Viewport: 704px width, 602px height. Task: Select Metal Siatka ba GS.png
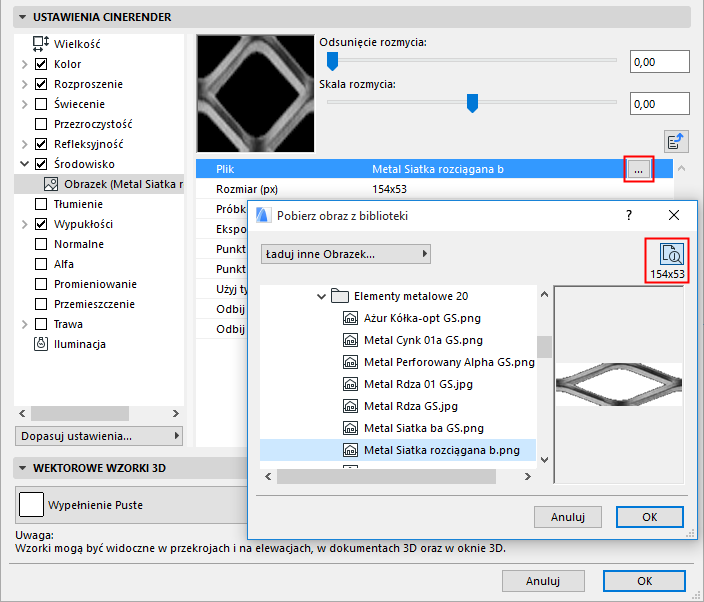point(423,428)
